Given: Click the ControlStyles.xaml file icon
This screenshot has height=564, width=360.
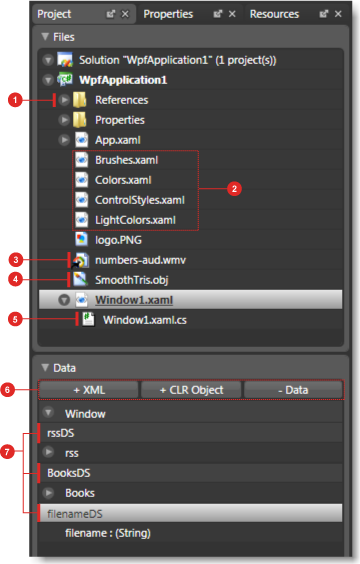Looking at the screenshot, I should tap(82, 200).
